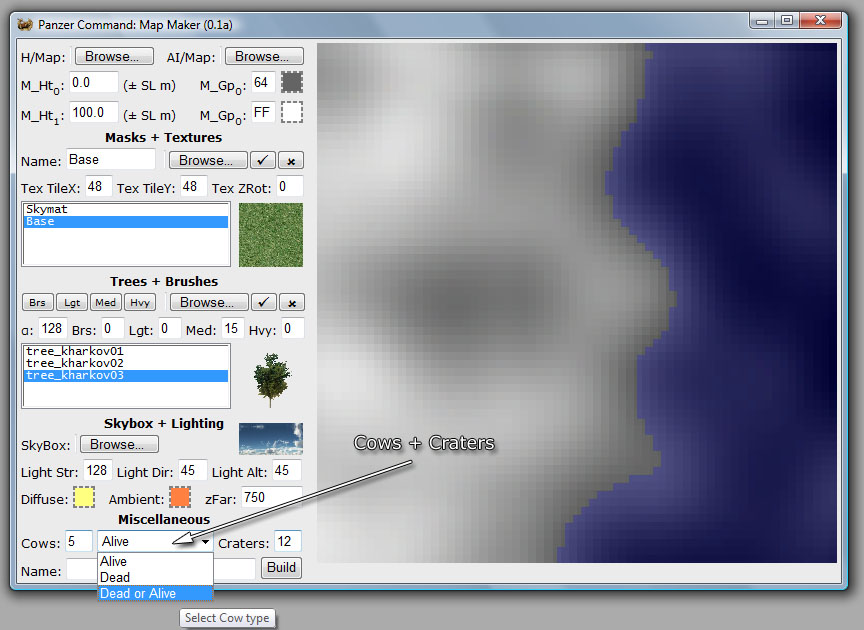Click the alpha field showing 128
Screen dimensions: 864x630
coord(52,329)
